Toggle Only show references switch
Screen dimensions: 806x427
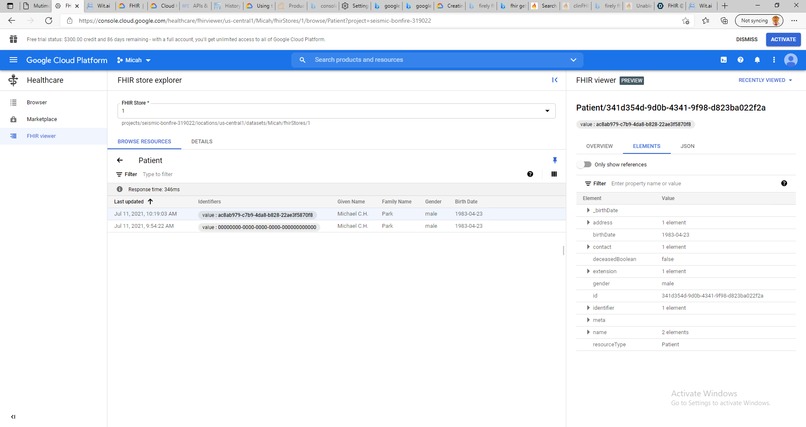(x=584, y=164)
